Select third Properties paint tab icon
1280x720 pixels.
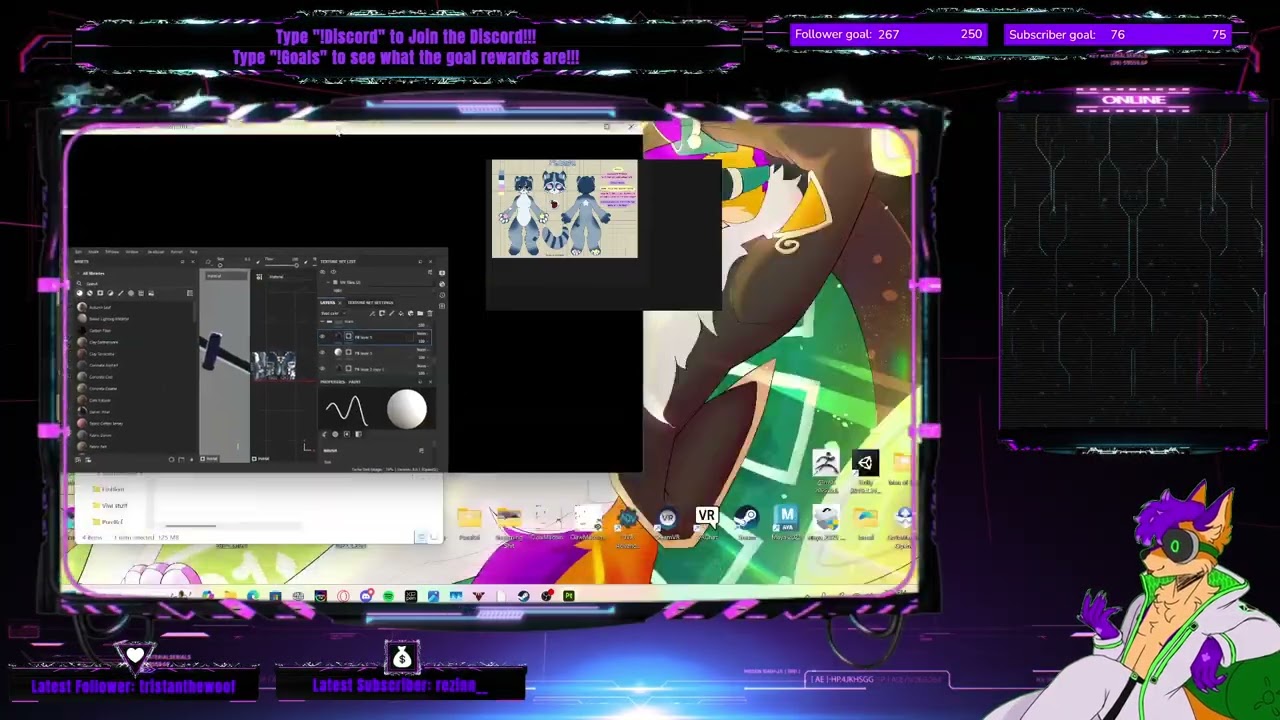coord(347,434)
